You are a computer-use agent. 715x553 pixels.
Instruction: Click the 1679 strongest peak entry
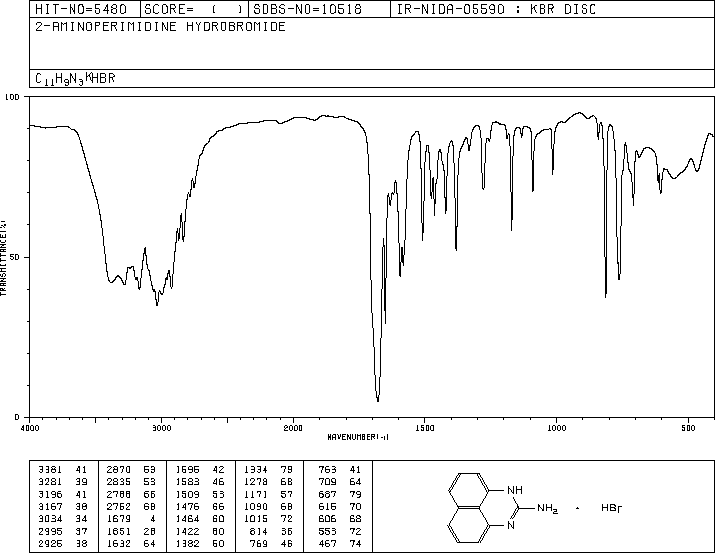click(131, 519)
